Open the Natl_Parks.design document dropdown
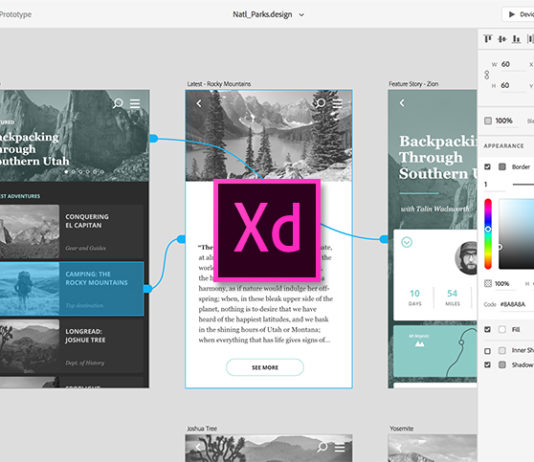Viewport: 534px width, 462px height. pos(301,15)
